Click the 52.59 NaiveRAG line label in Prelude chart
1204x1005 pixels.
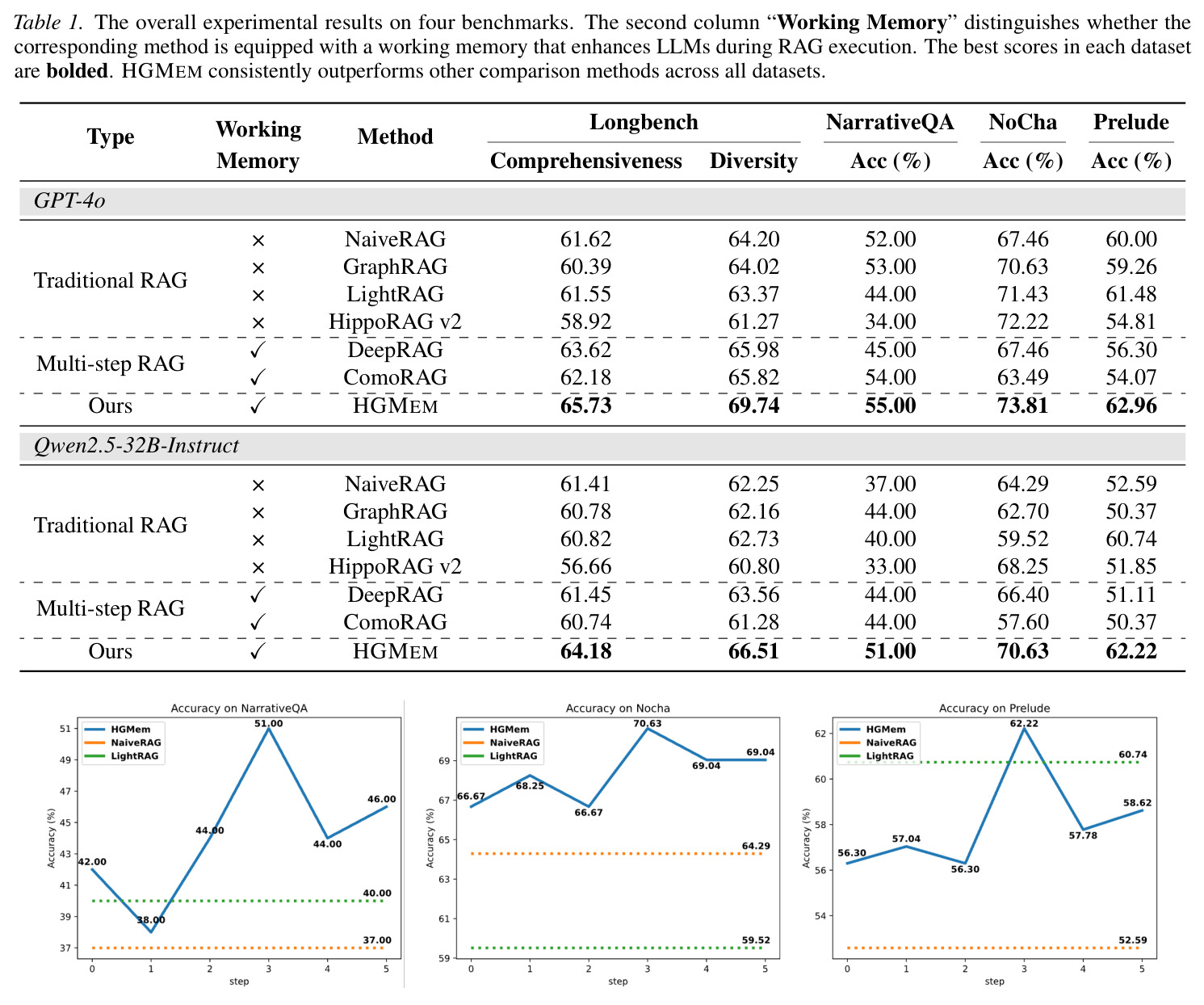pos(1133,940)
